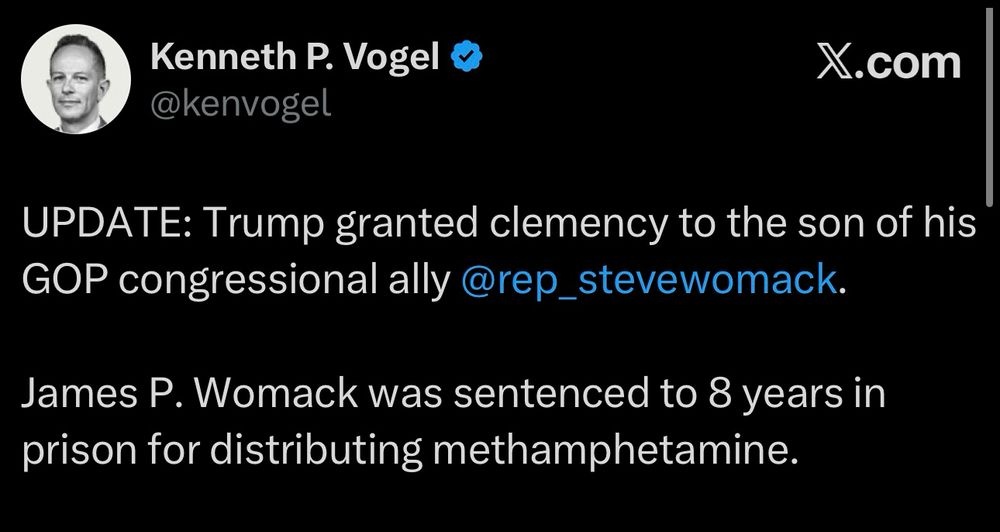Click the @kenvogel handle
1000x532 pixels.
(x=239, y=104)
